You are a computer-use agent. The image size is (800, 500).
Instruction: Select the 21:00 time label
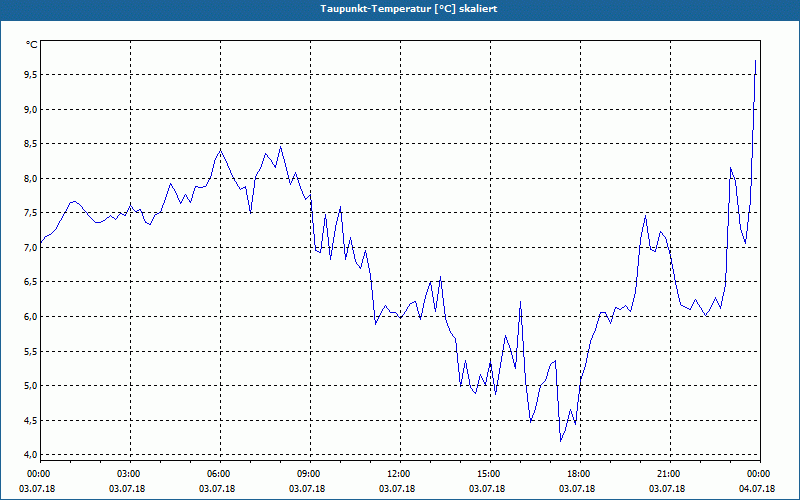tap(669, 474)
